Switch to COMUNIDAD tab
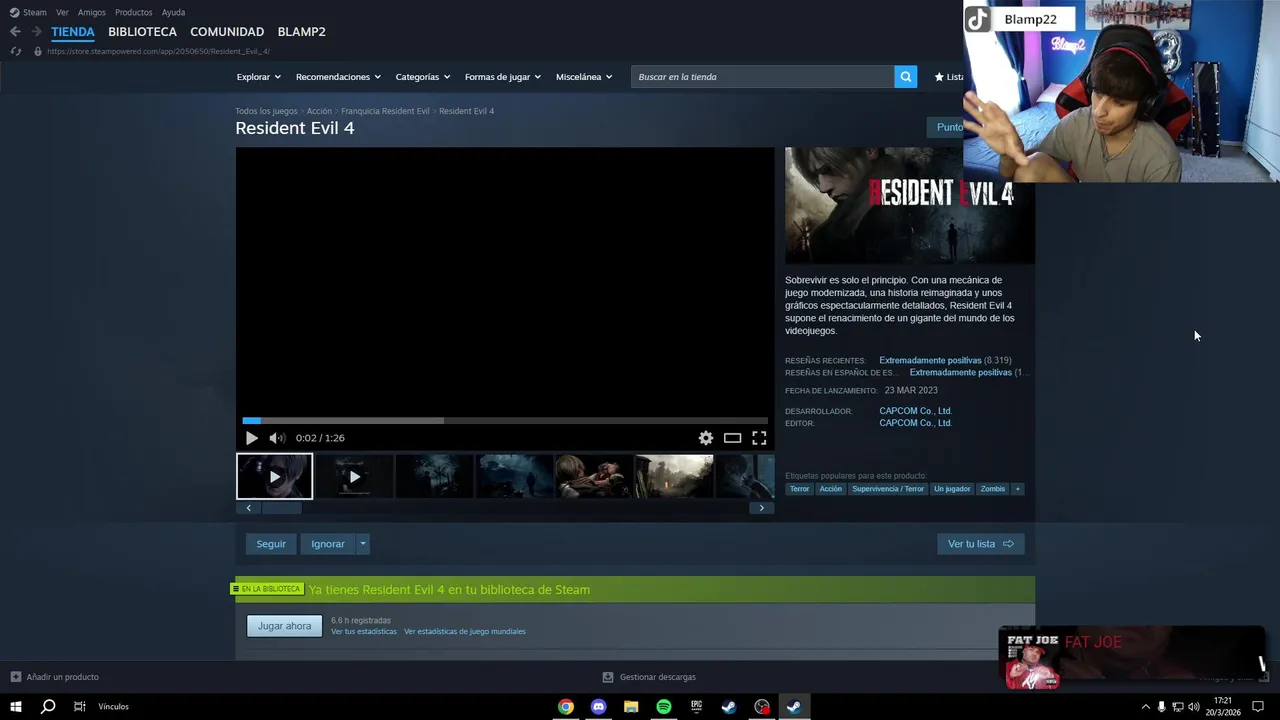The image size is (1280, 720). tap(227, 32)
